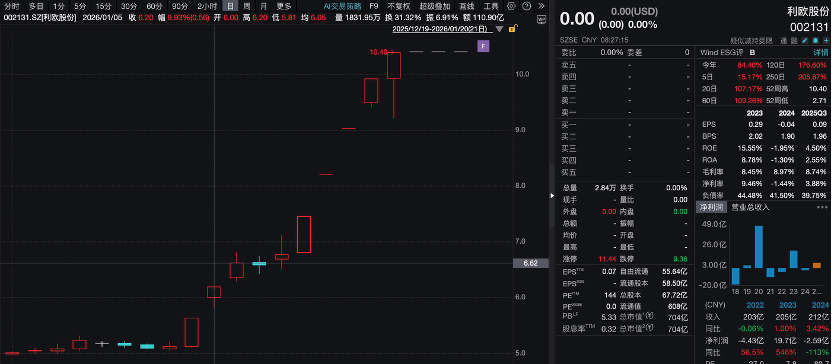Open the ESG 详情 details link
This screenshot has height=364, width=832.
820,53
